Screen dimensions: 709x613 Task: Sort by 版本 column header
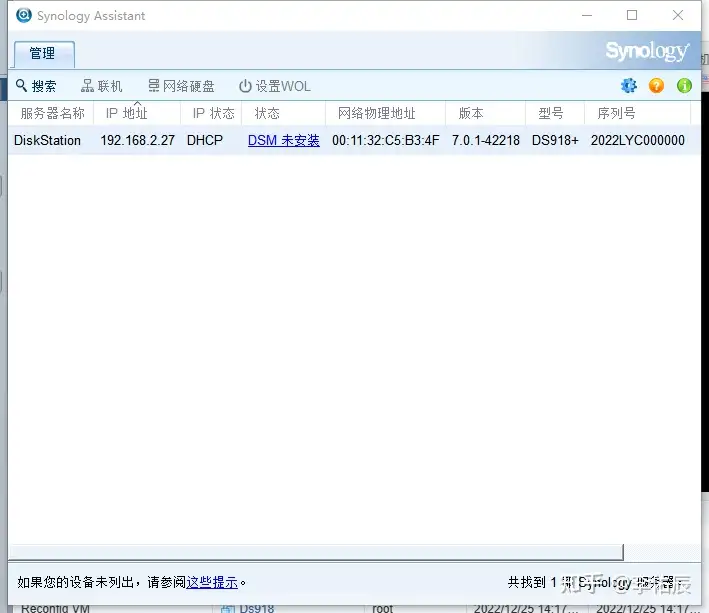point(485,113)
